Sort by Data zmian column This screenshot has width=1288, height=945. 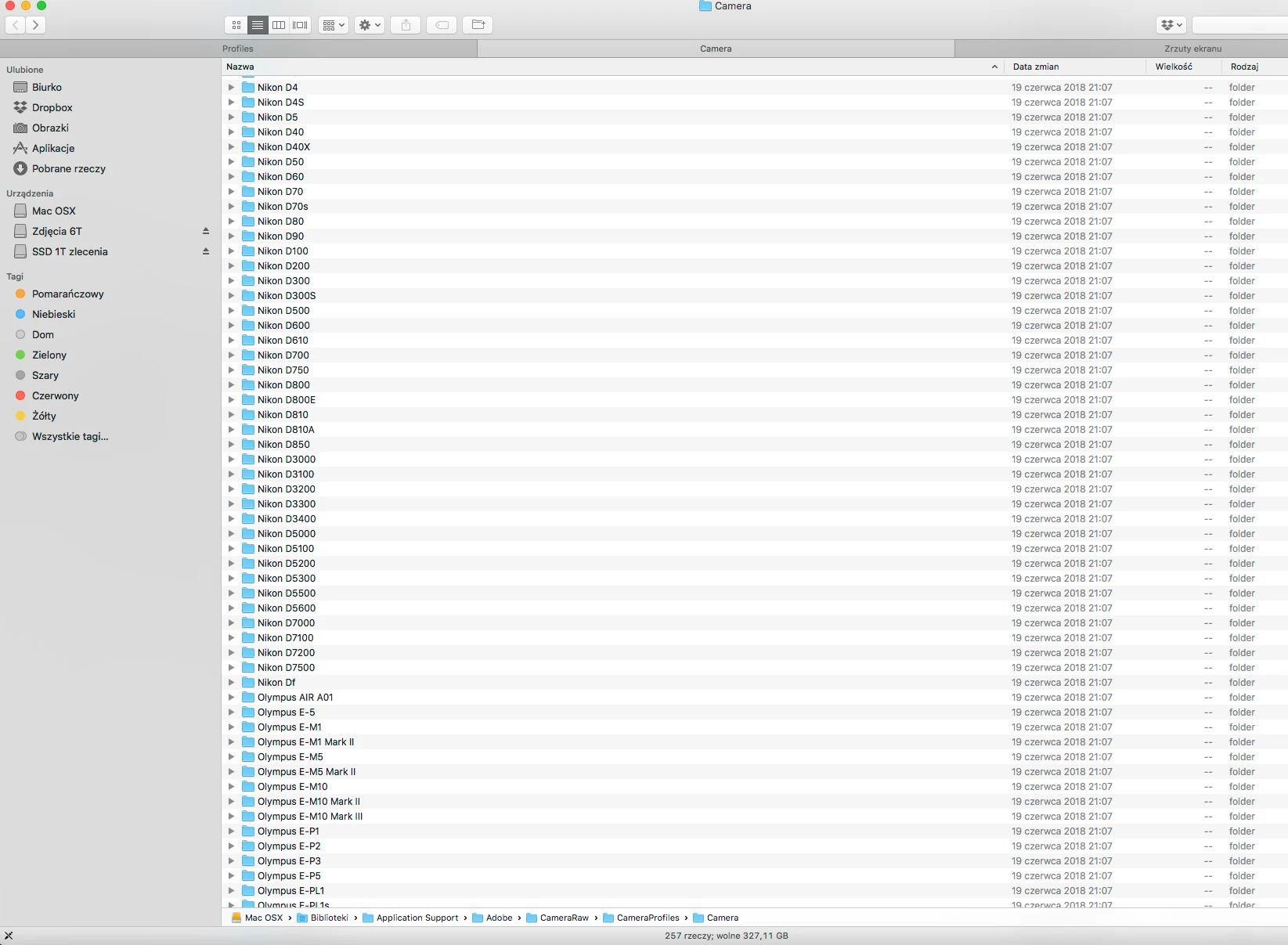click(1076, 67)
